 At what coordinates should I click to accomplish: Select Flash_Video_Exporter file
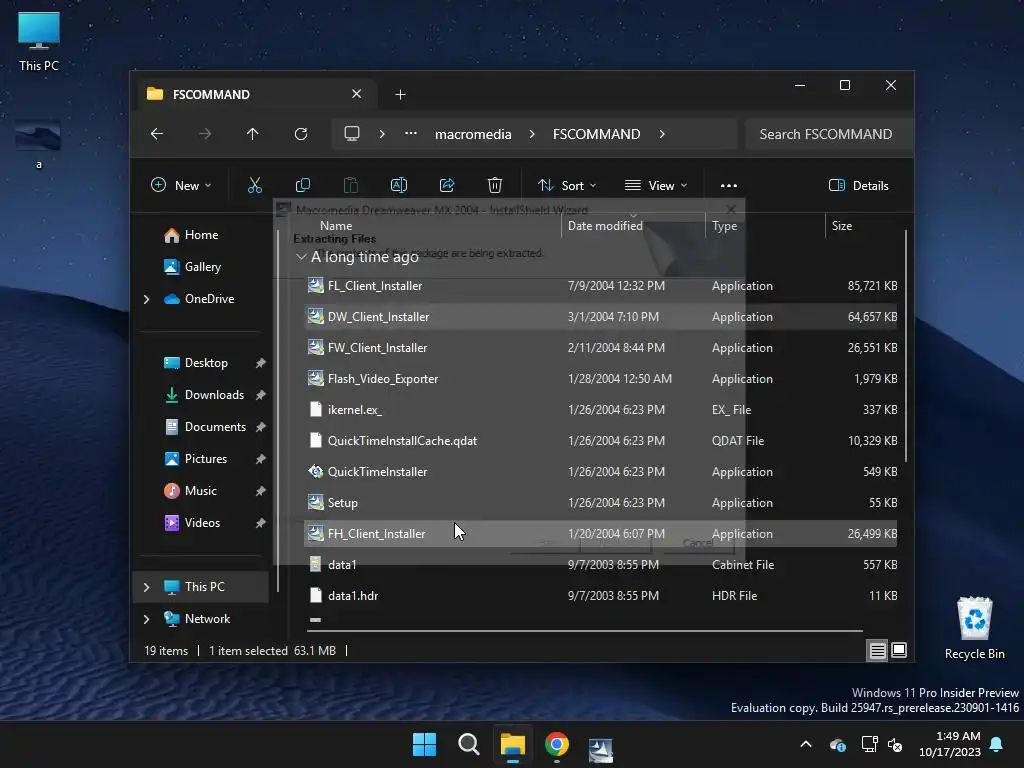[x=601, y=379]
